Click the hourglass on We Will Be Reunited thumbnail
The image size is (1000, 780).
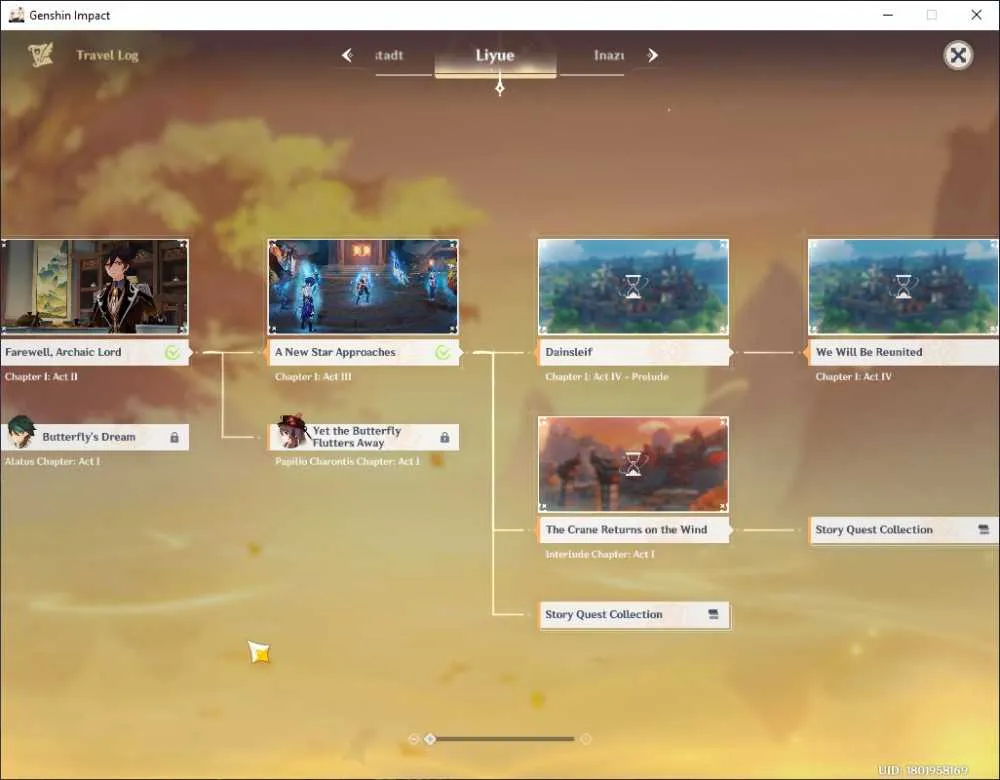coord(903,287)
